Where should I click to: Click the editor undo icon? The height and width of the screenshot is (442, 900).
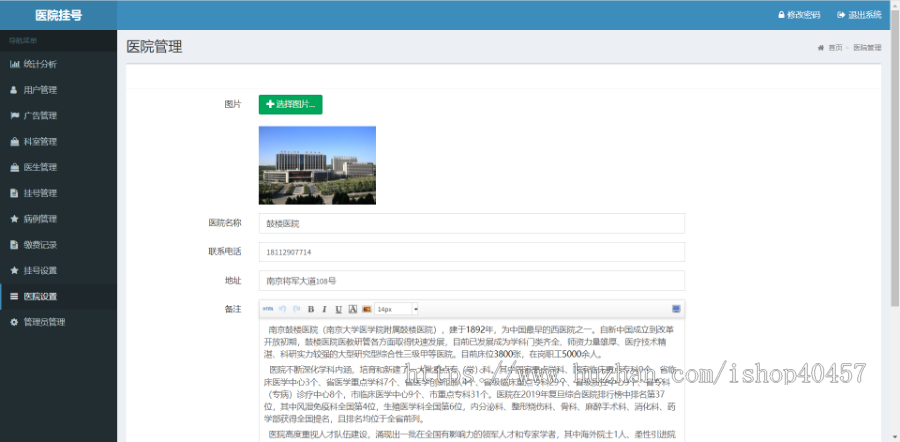click(282, 309)
